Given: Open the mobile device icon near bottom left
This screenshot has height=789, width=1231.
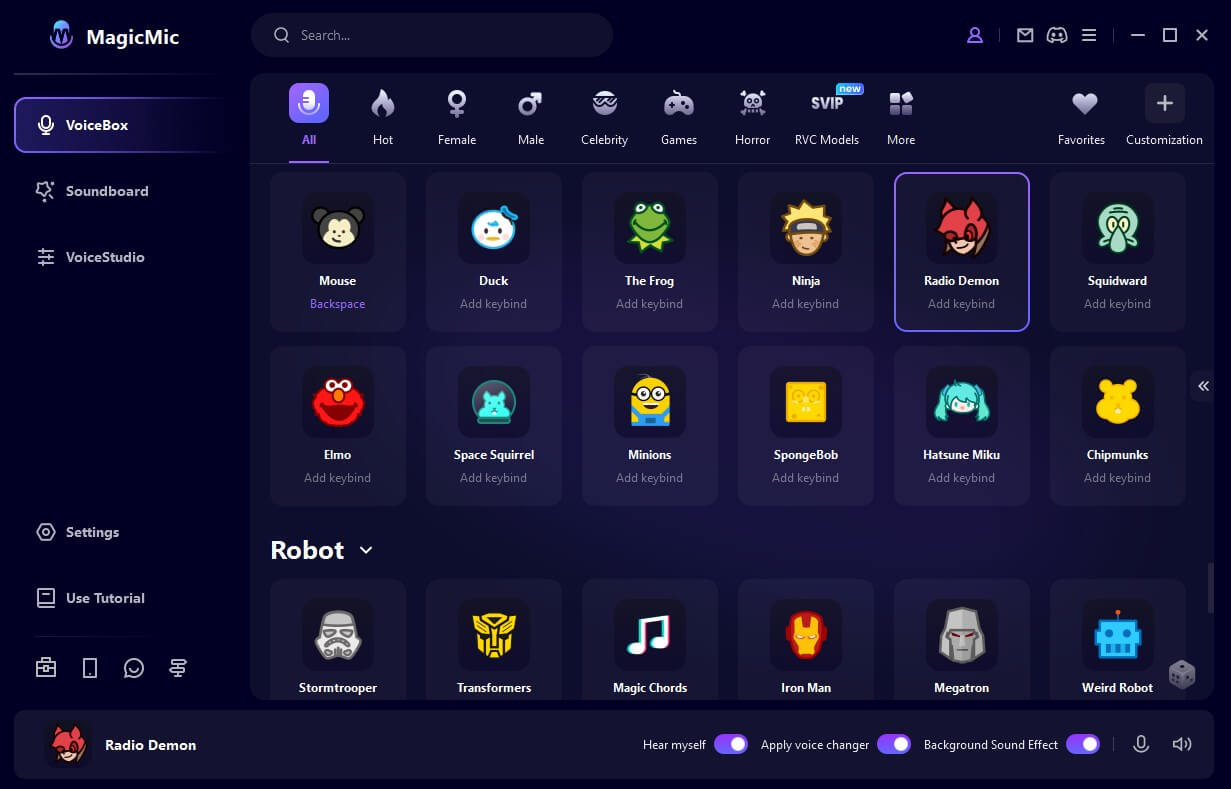Looking at the screenshot, I should tap(90, 667).
